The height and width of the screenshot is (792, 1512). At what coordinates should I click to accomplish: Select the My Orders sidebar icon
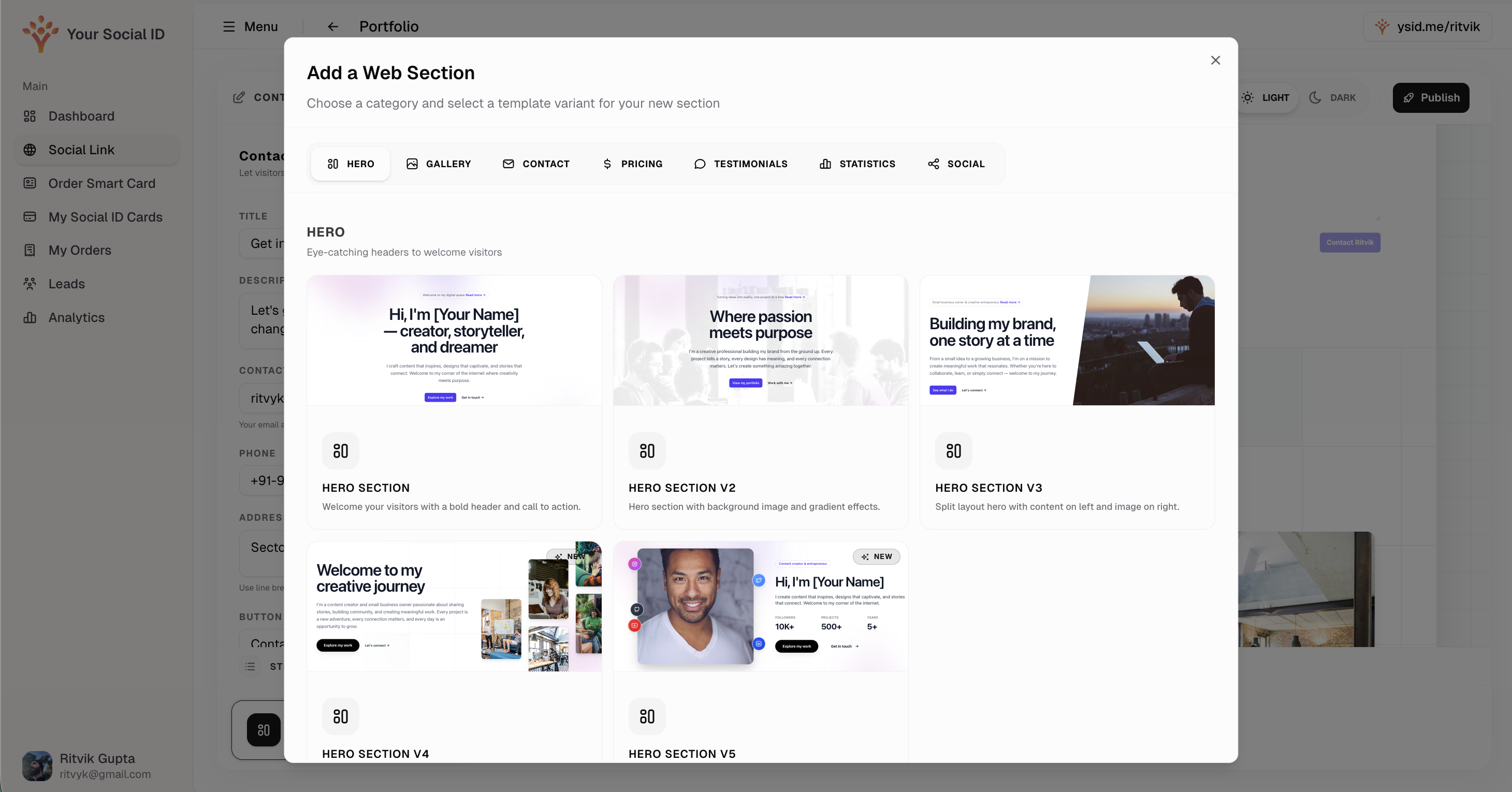(x=30, y=250)
